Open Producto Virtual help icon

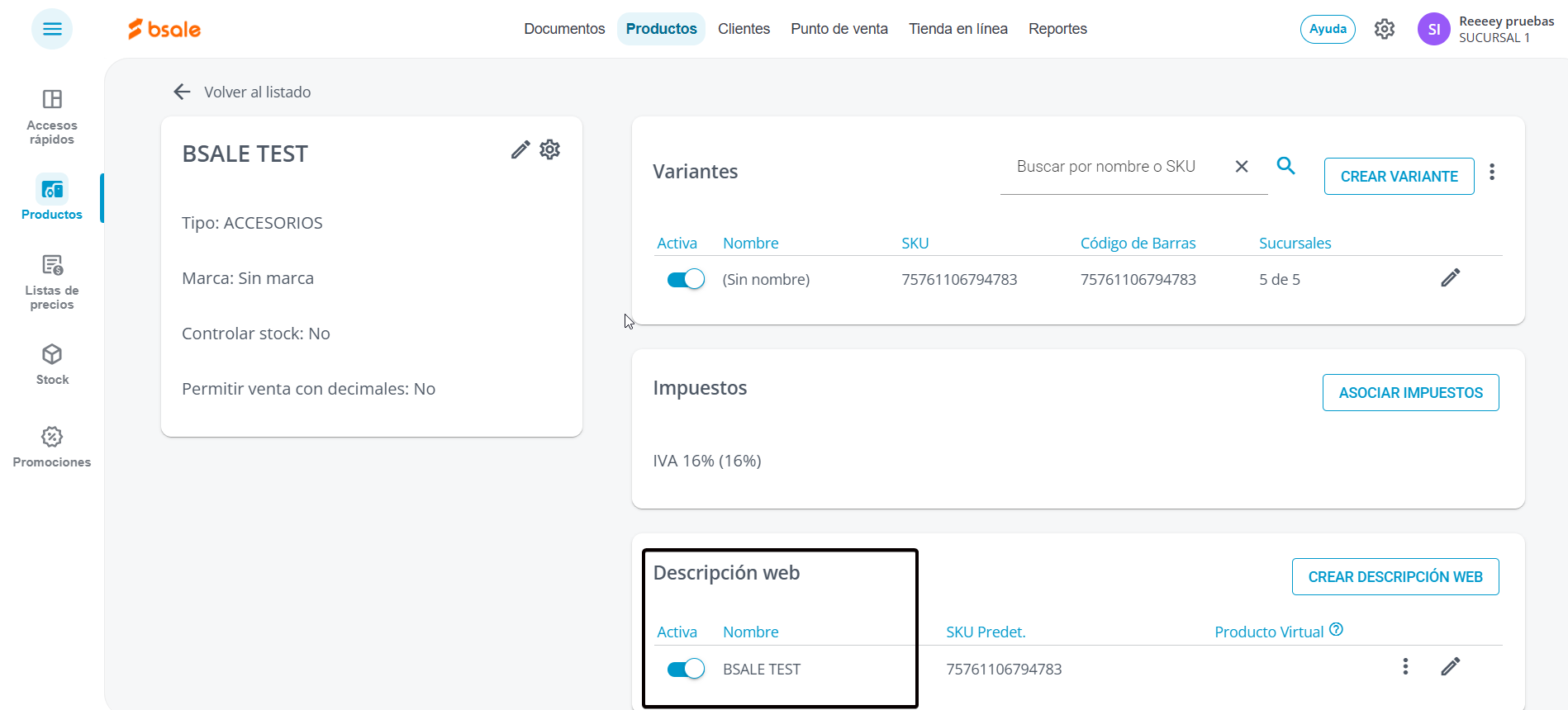[1337, 629]
